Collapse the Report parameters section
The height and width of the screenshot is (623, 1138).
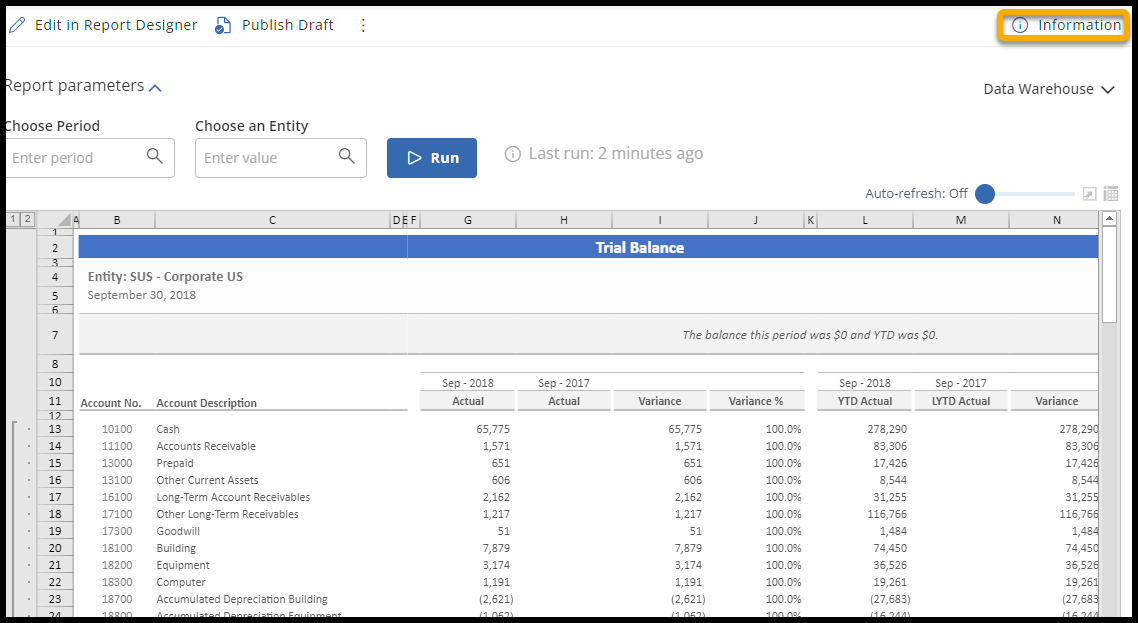pyautogui.click(x=155, y=88)
